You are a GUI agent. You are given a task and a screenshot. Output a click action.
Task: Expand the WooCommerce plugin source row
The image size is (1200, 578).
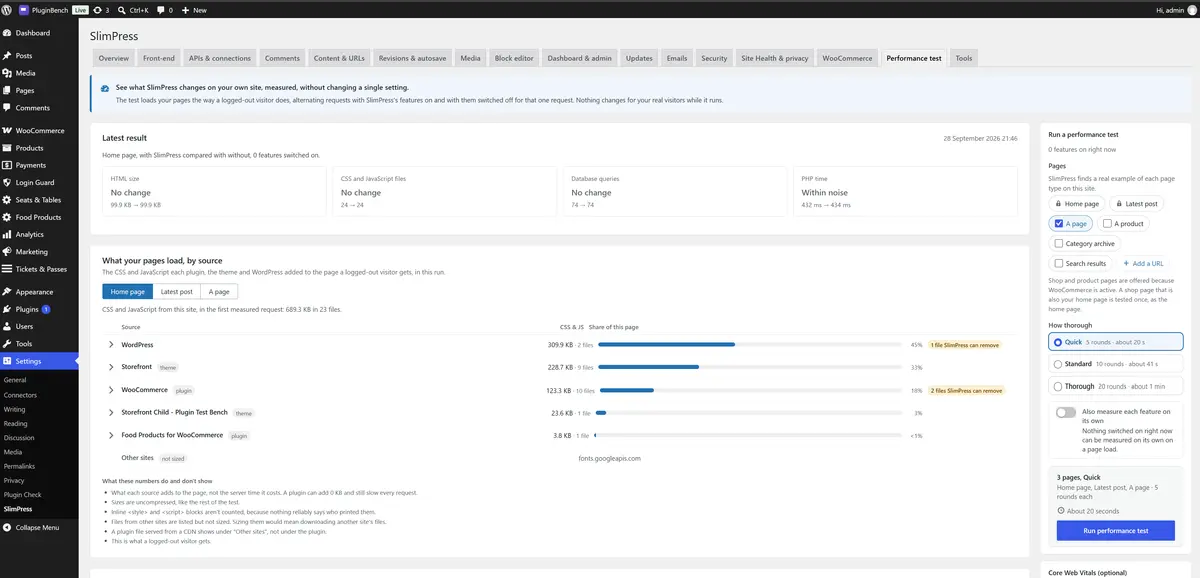(x=111, y=390)
